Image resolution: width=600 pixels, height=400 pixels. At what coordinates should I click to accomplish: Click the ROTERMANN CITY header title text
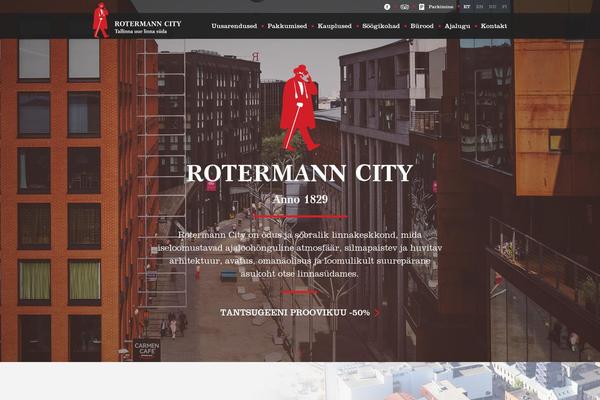coord(148,24)
